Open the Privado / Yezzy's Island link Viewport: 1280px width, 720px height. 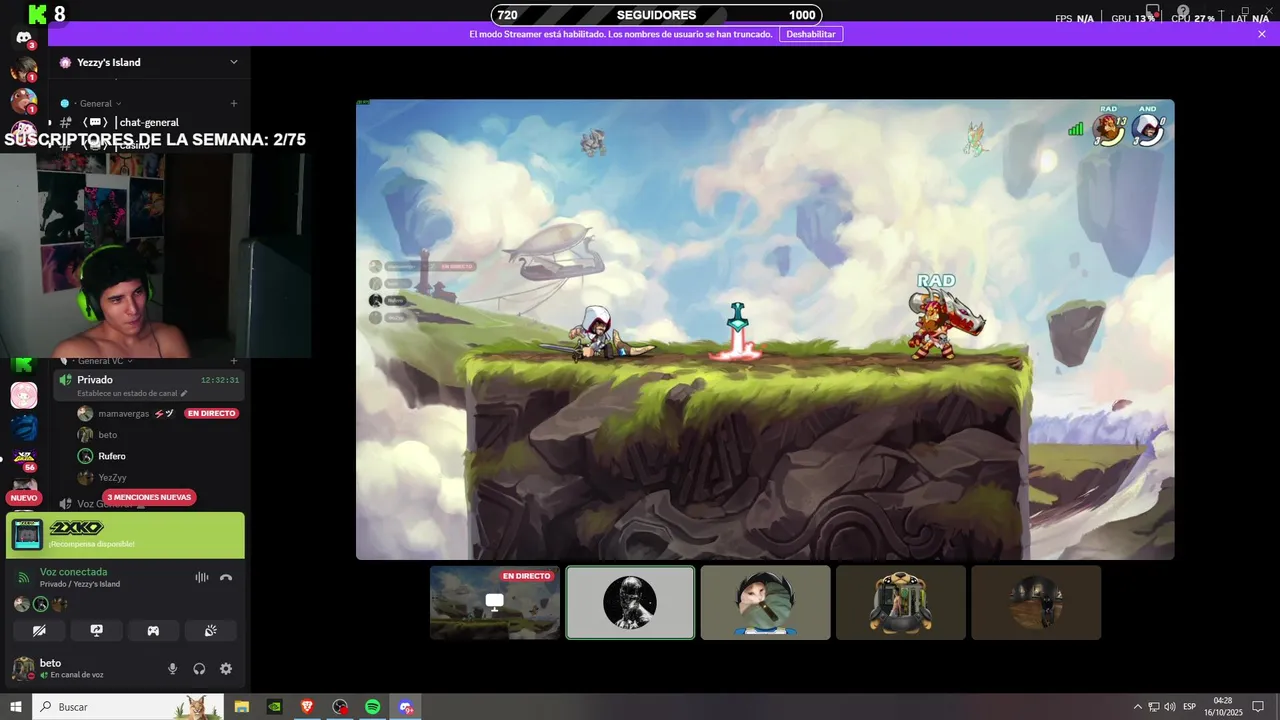80,584
